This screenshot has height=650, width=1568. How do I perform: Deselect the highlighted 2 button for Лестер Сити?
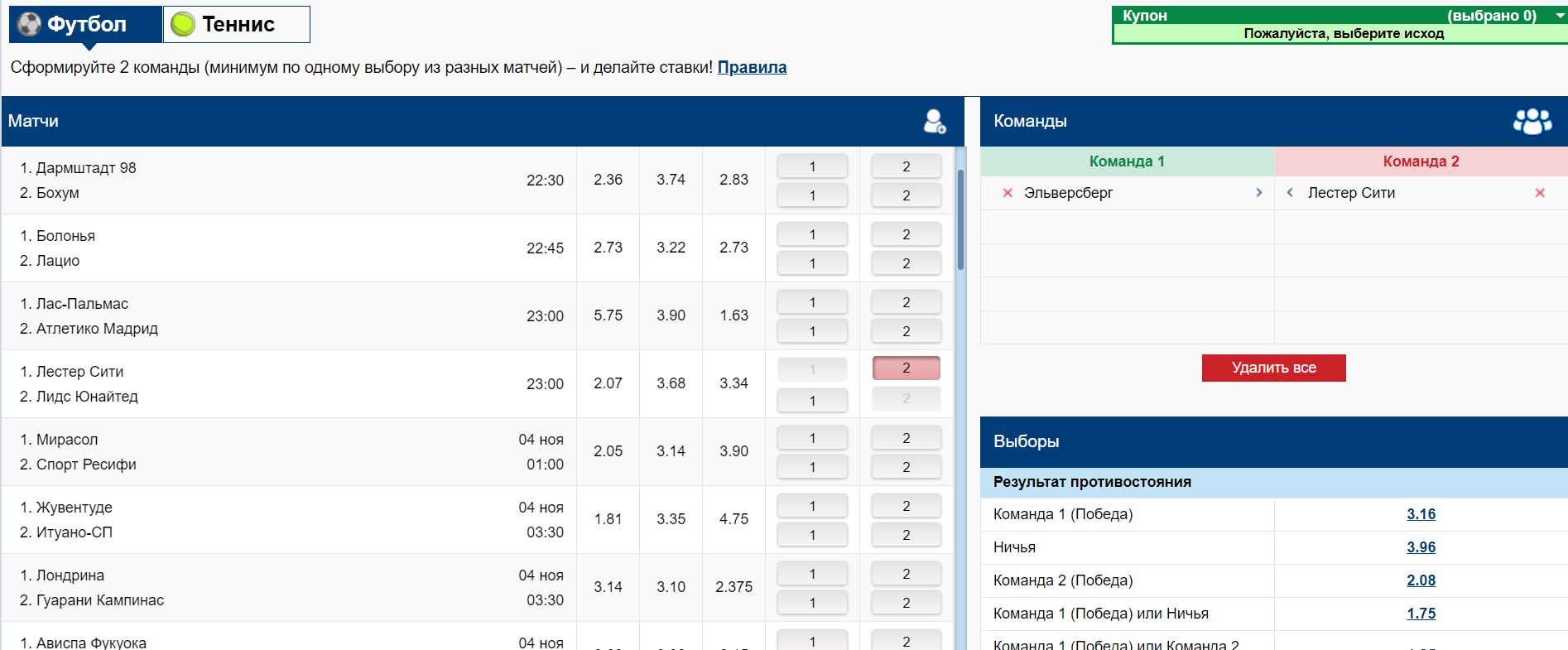point(907,368)
